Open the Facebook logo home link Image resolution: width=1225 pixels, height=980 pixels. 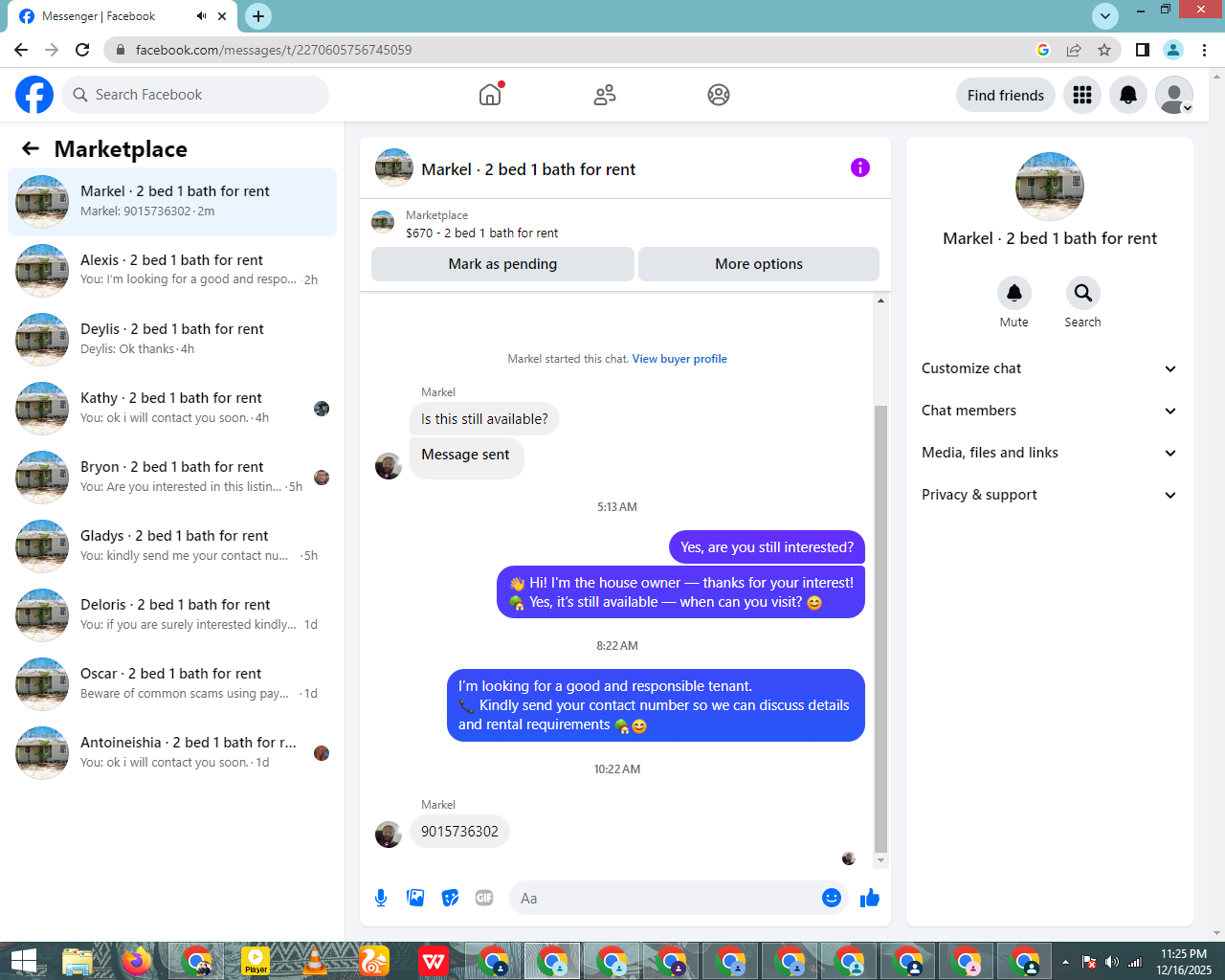click(34, 95)
